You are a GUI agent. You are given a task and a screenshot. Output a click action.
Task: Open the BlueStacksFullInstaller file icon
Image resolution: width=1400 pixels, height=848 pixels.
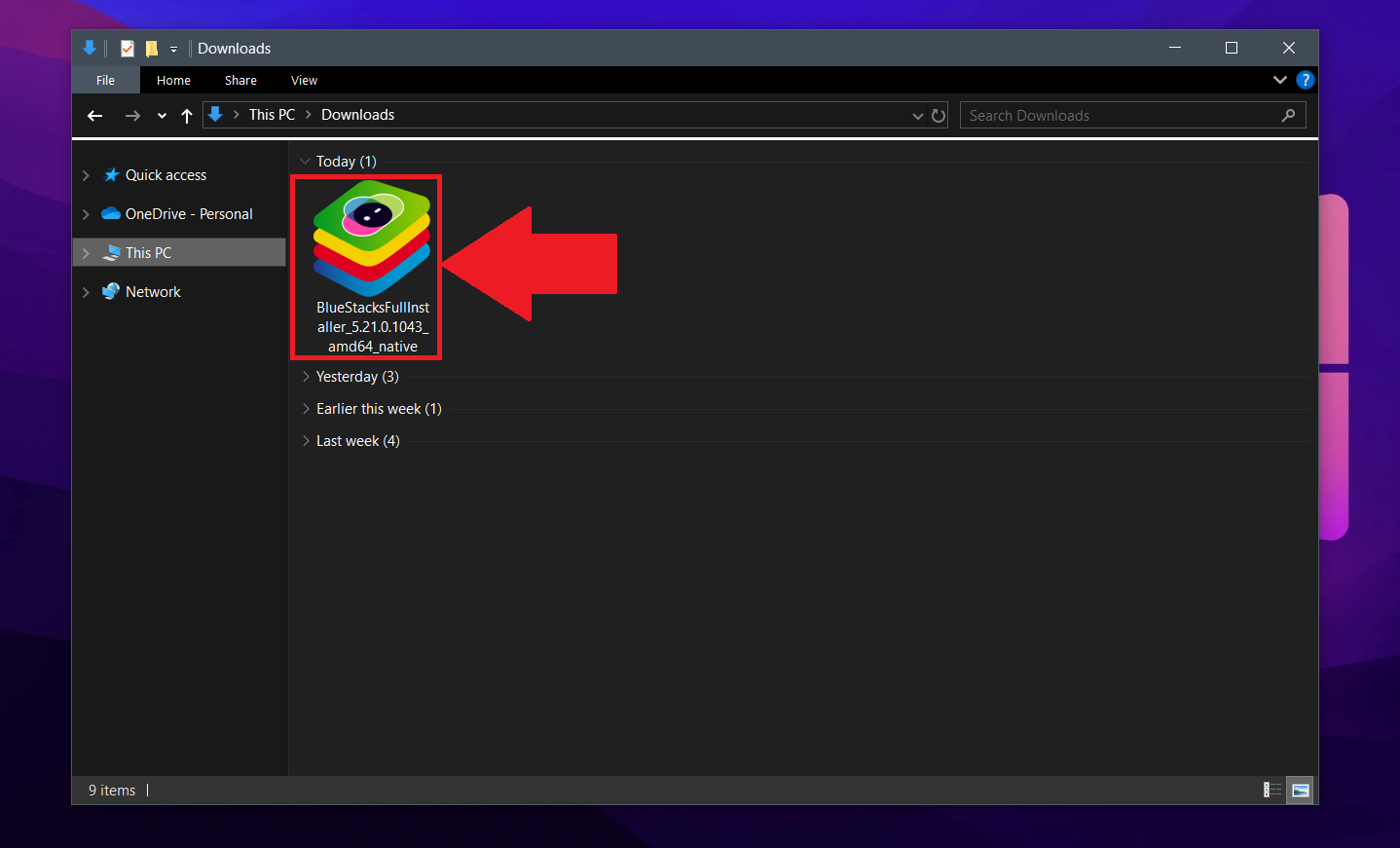coord(371,239)
